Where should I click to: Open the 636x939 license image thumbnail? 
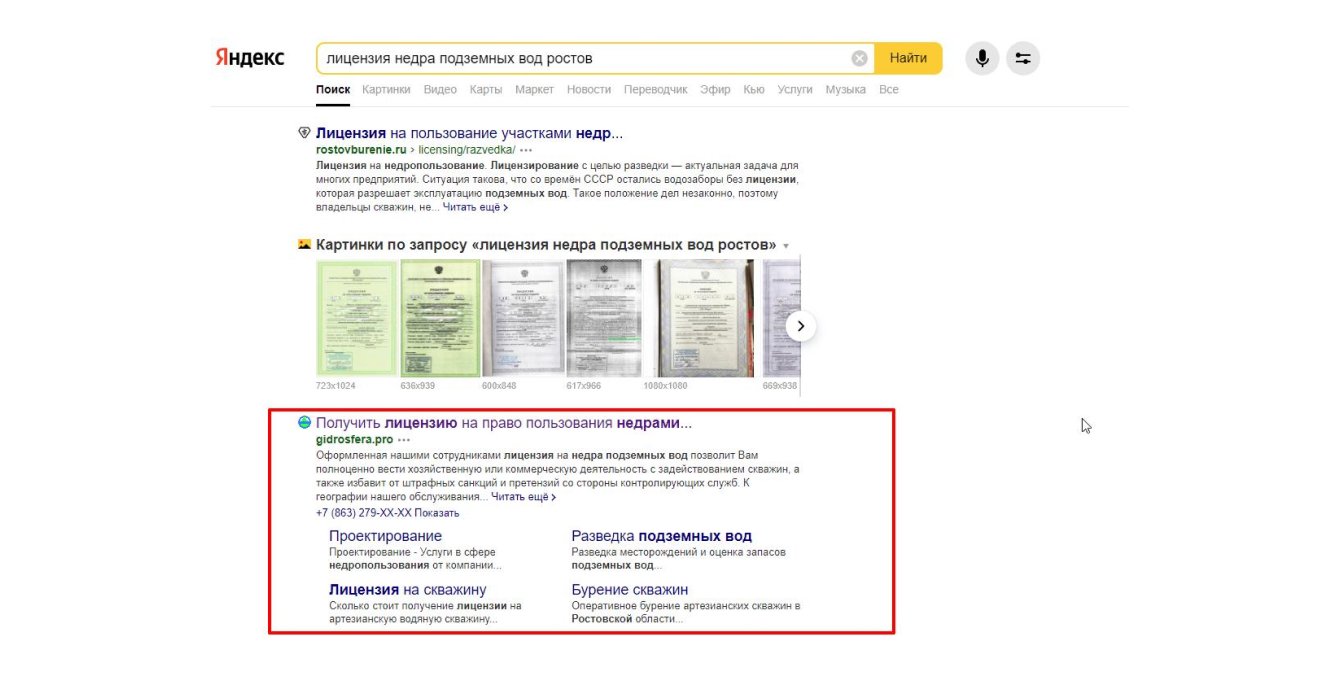coord(440,318)
